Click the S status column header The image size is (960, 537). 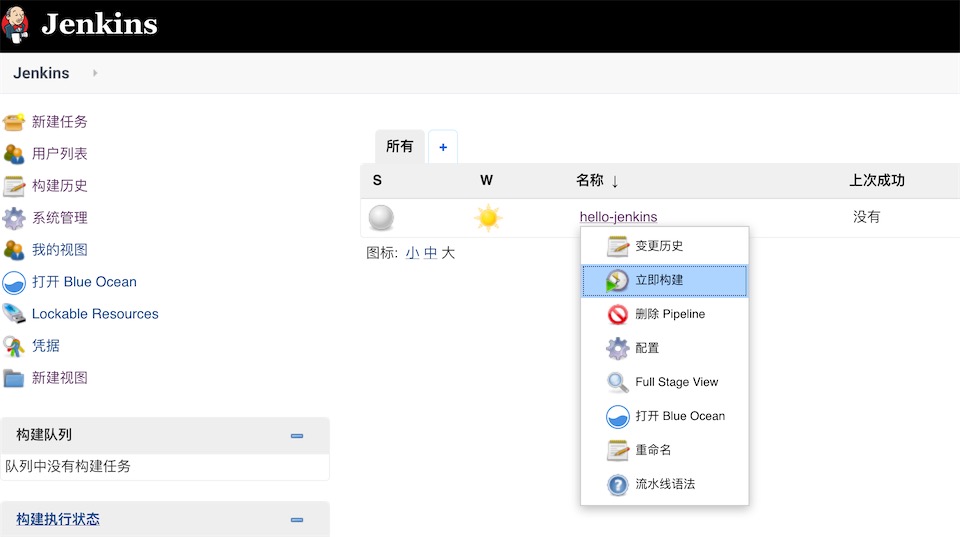click(x=377, y=180)
